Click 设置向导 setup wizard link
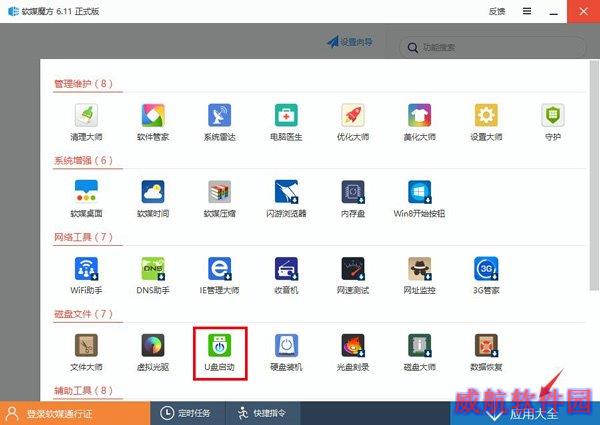 [350, 41]
